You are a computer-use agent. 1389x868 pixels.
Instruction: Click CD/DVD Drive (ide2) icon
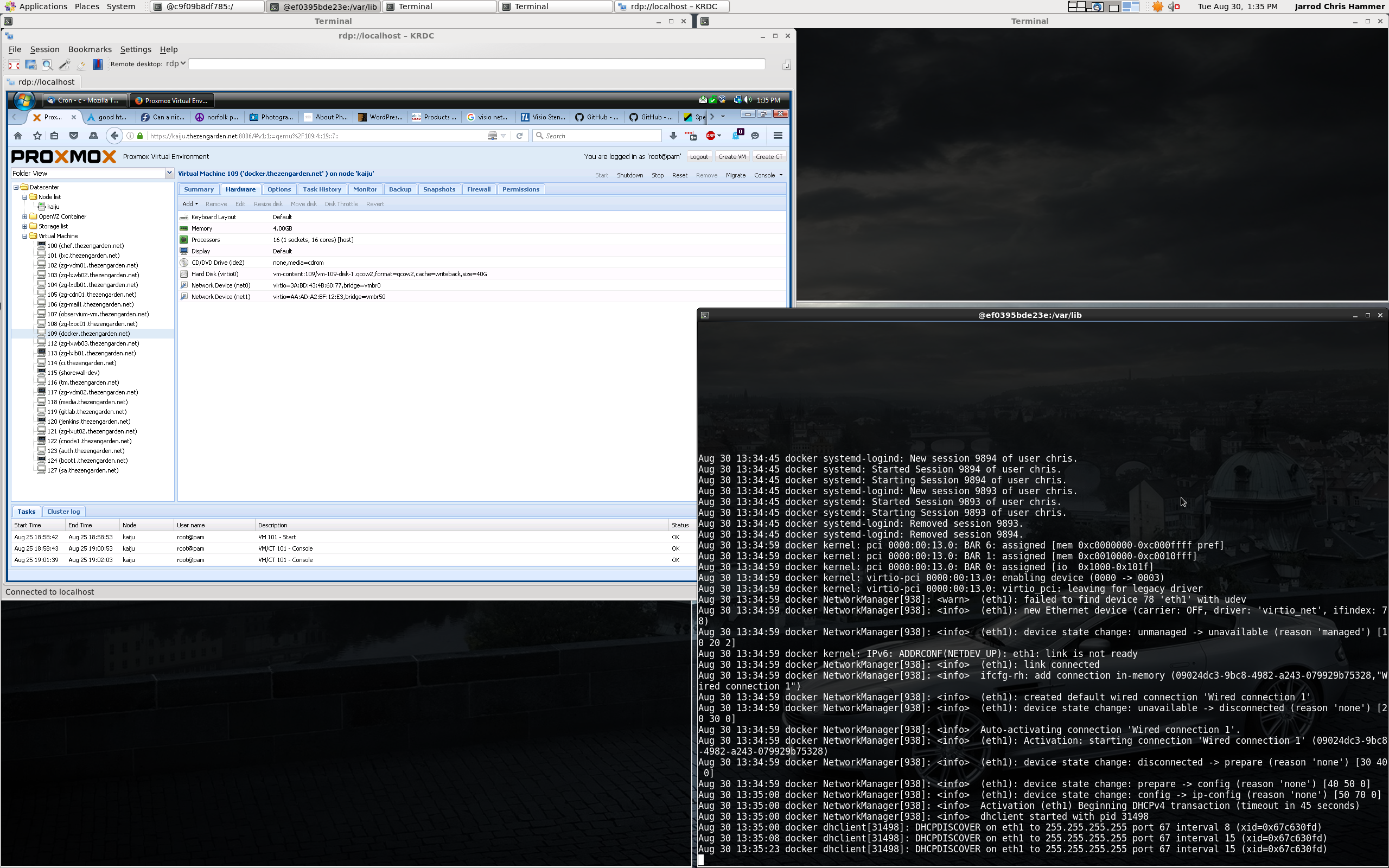tap(184, 263)
